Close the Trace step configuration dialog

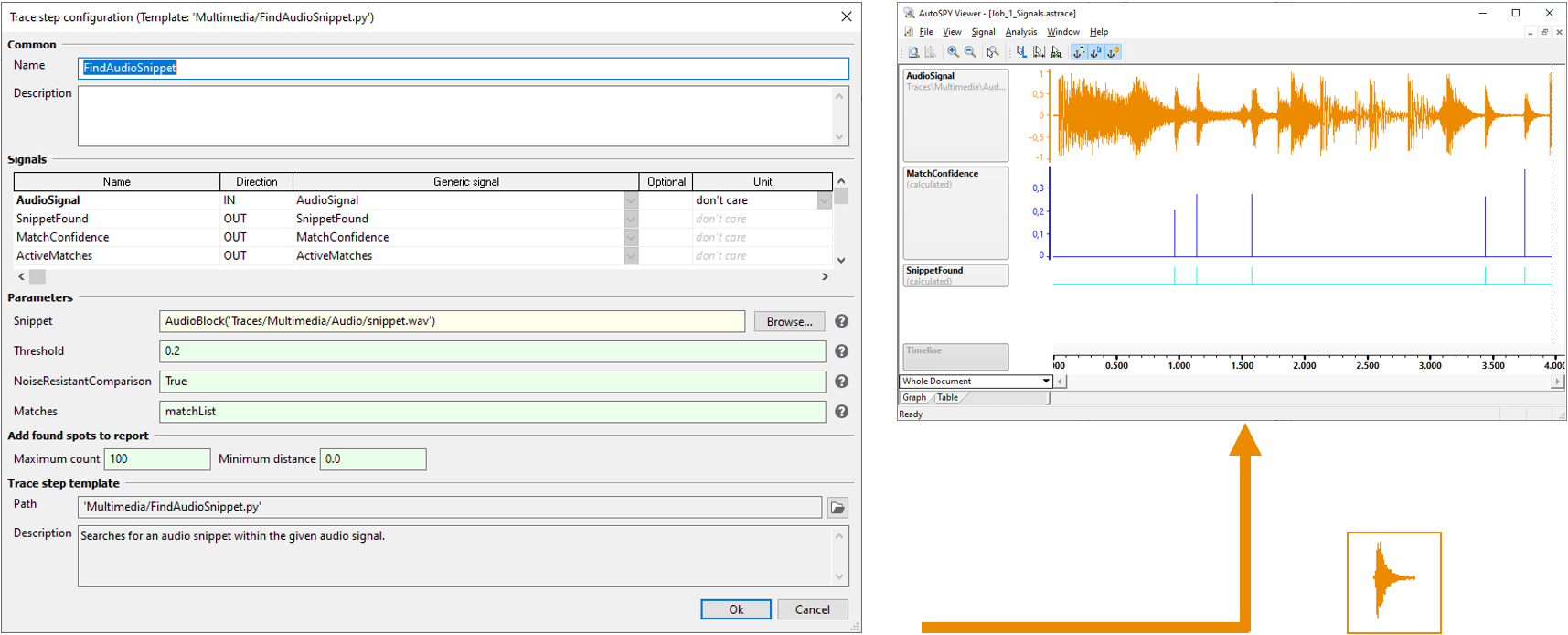pyautogui.click(x=847, y=16)
